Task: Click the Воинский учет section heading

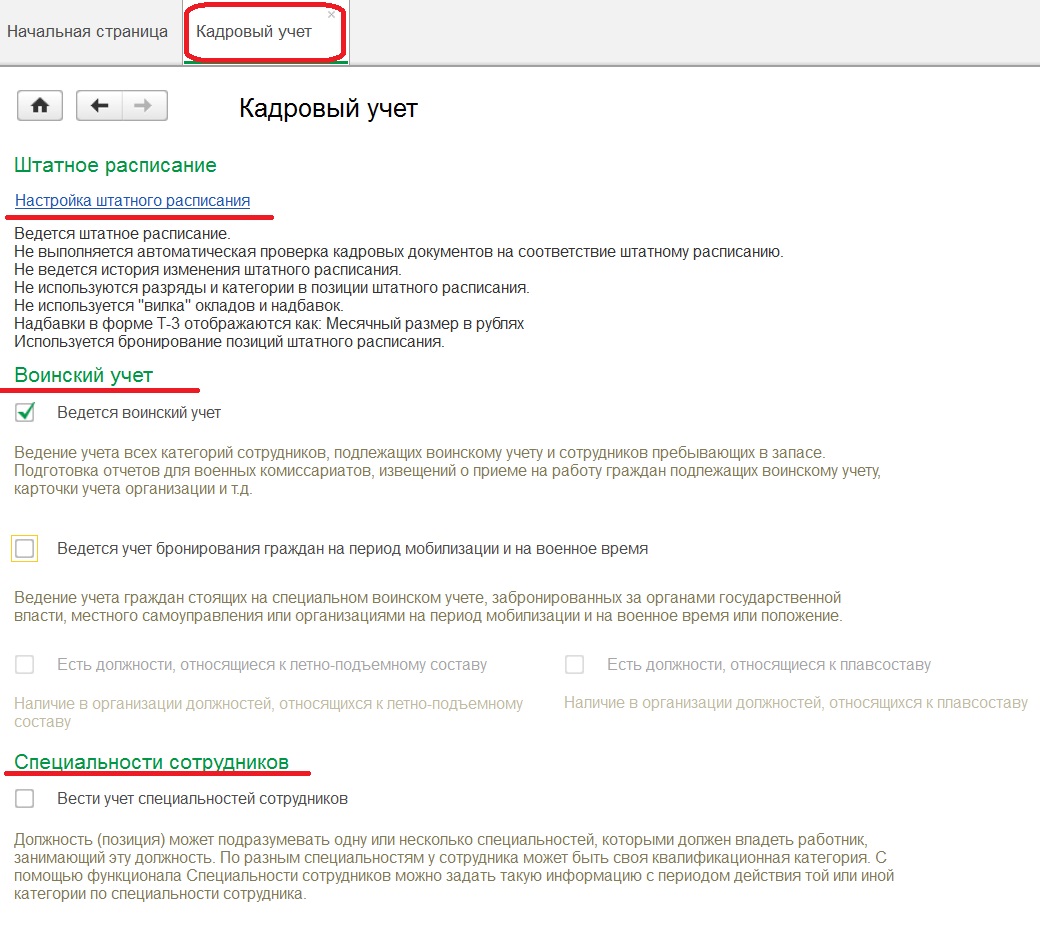Action: tap(84, 376)
